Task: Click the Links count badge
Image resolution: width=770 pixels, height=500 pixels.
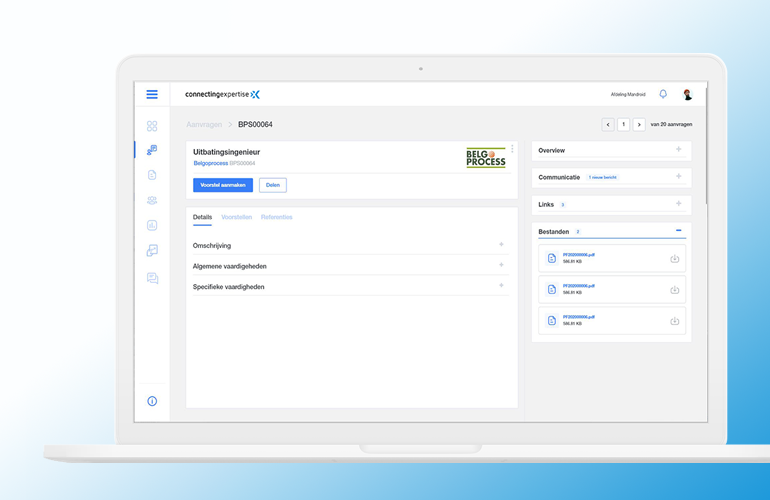Action: coord(563,205)
